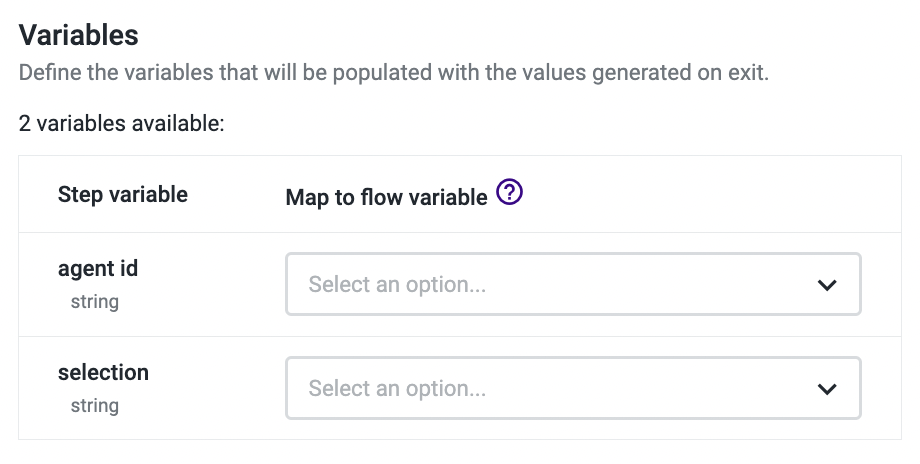Click 'Select an option...' placeholder in selection row

point(397,389)
